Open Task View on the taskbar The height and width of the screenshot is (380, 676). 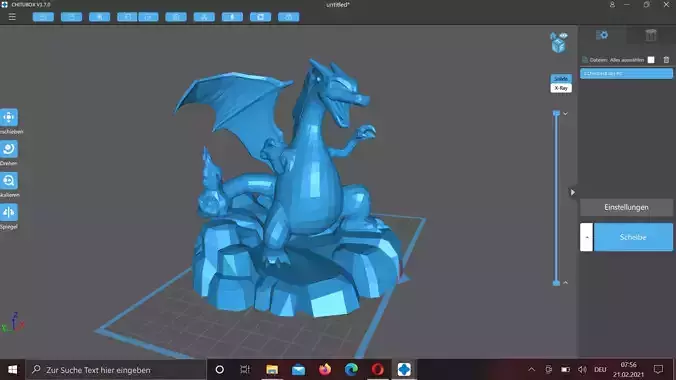tap(245, 370)
